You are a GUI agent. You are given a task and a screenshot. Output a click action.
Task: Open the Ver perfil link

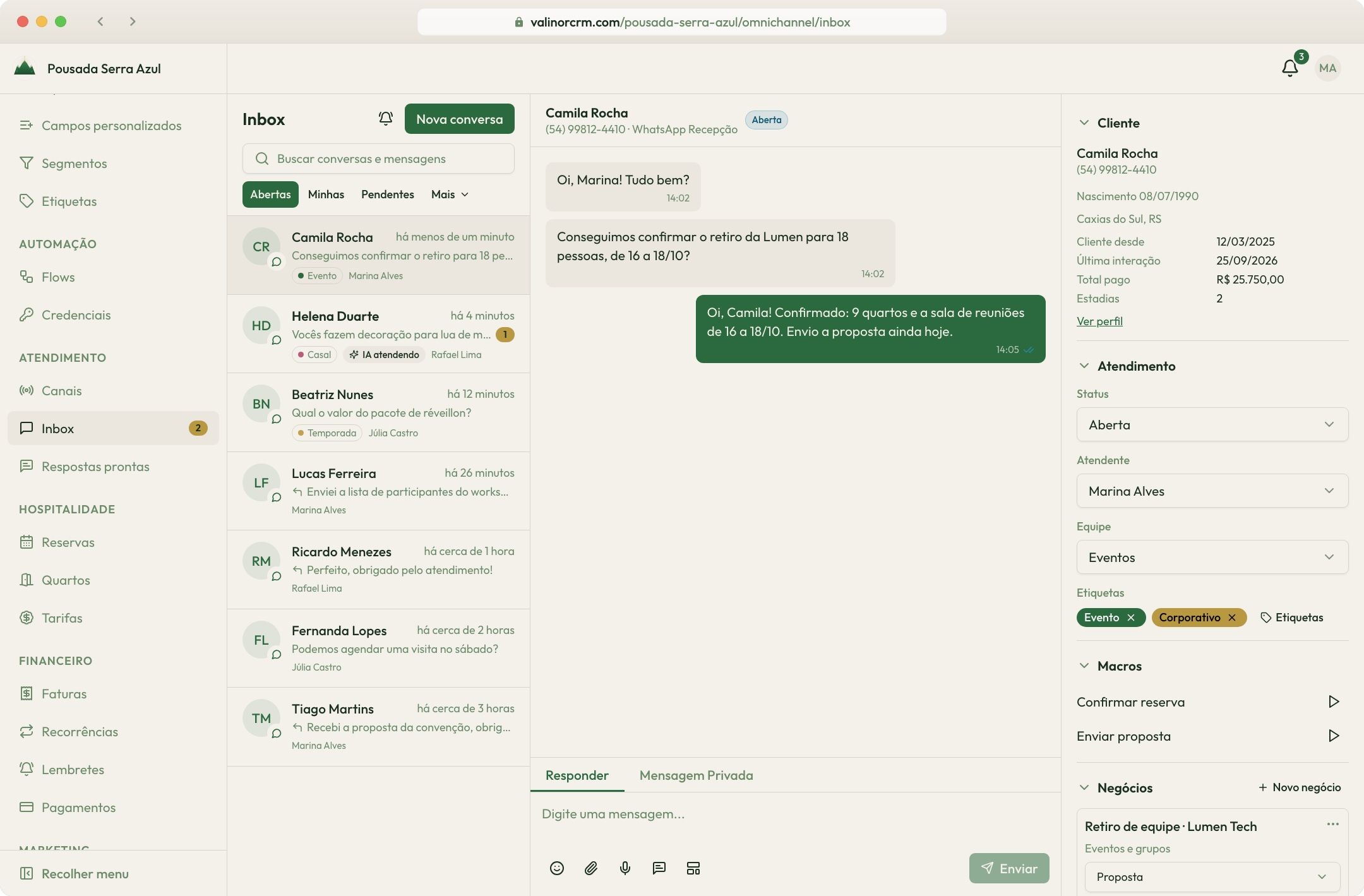tap(1099, 321)
